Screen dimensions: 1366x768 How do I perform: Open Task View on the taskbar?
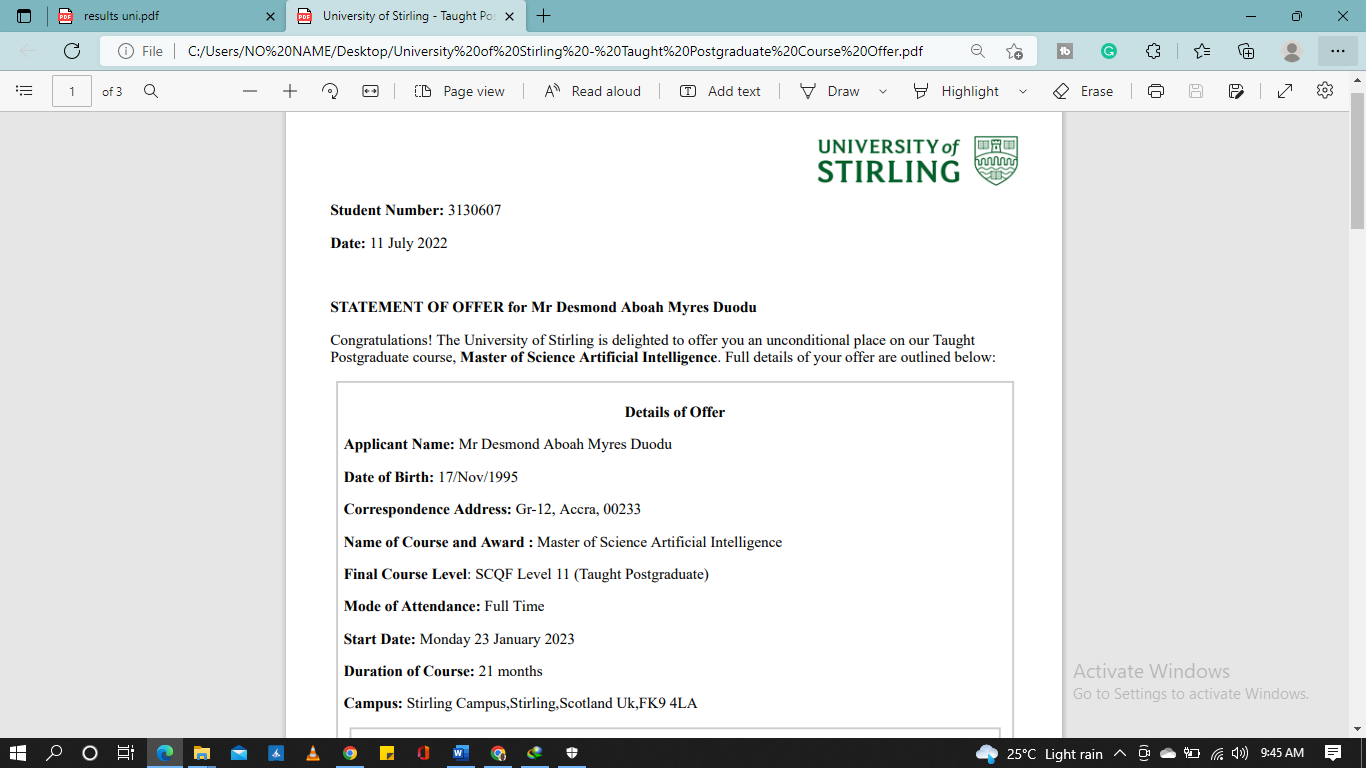point(125,753)
